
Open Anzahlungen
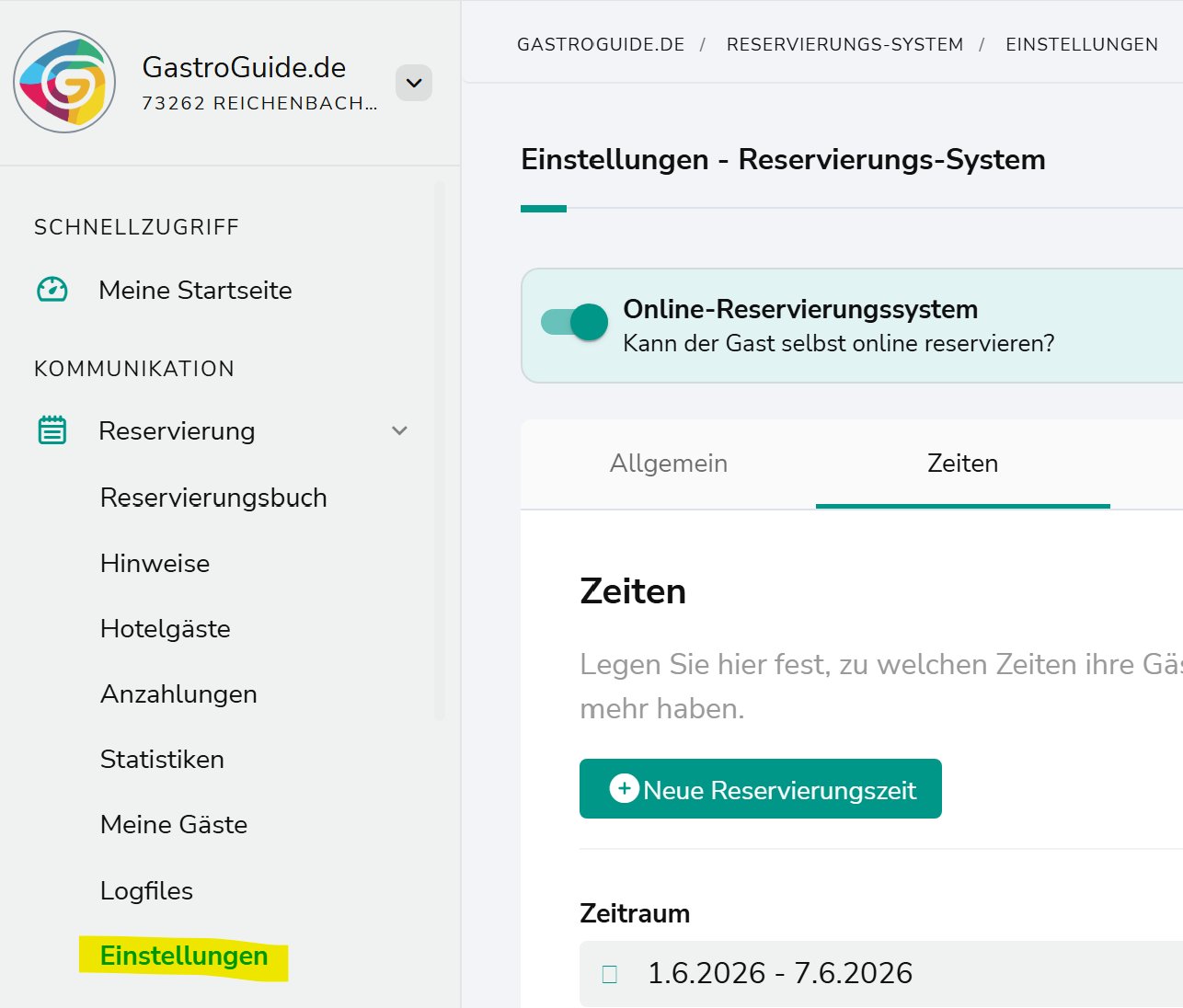(178, 693)
